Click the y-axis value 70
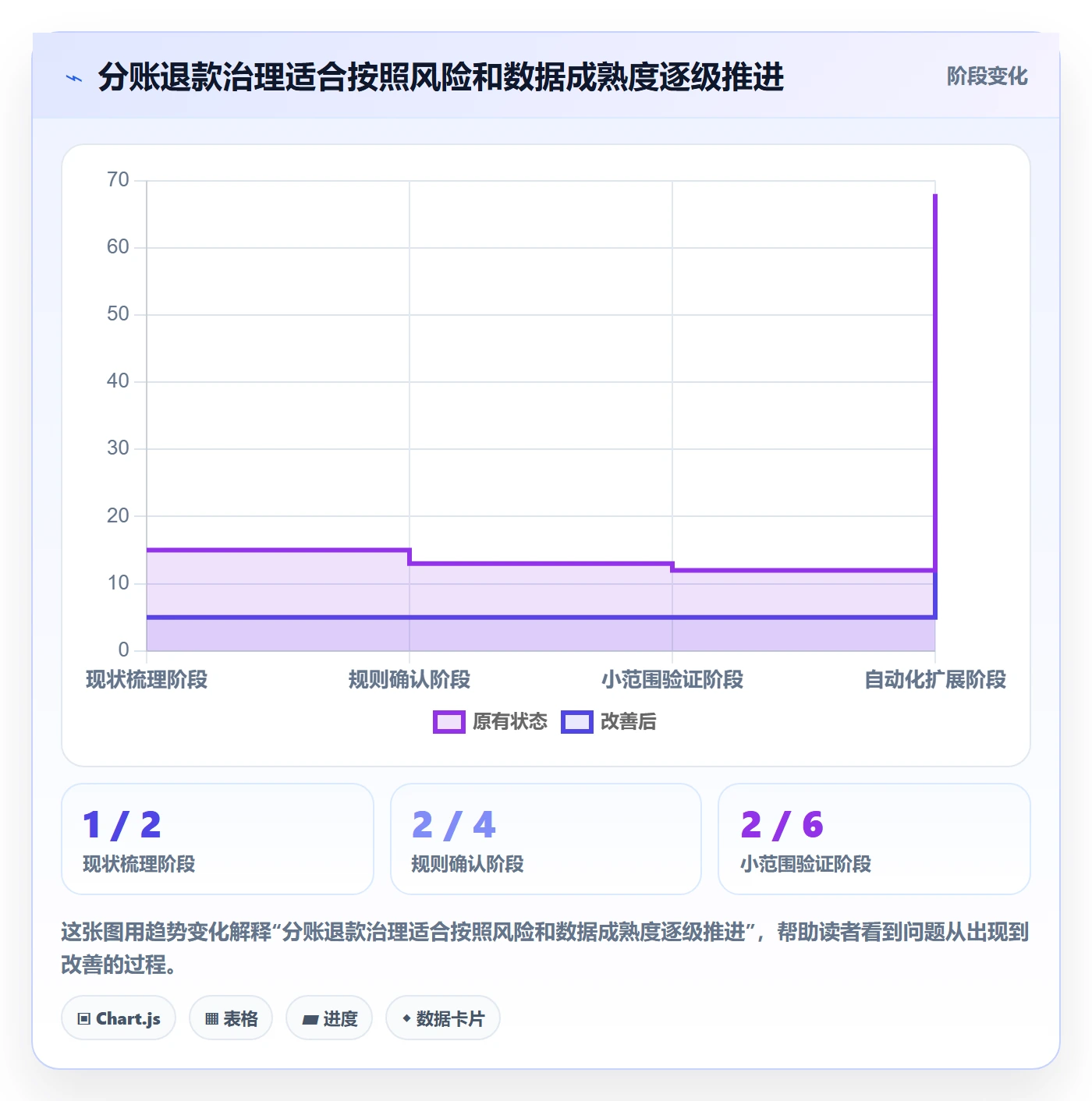1092x1101 pixels. [x=118, y=180]
